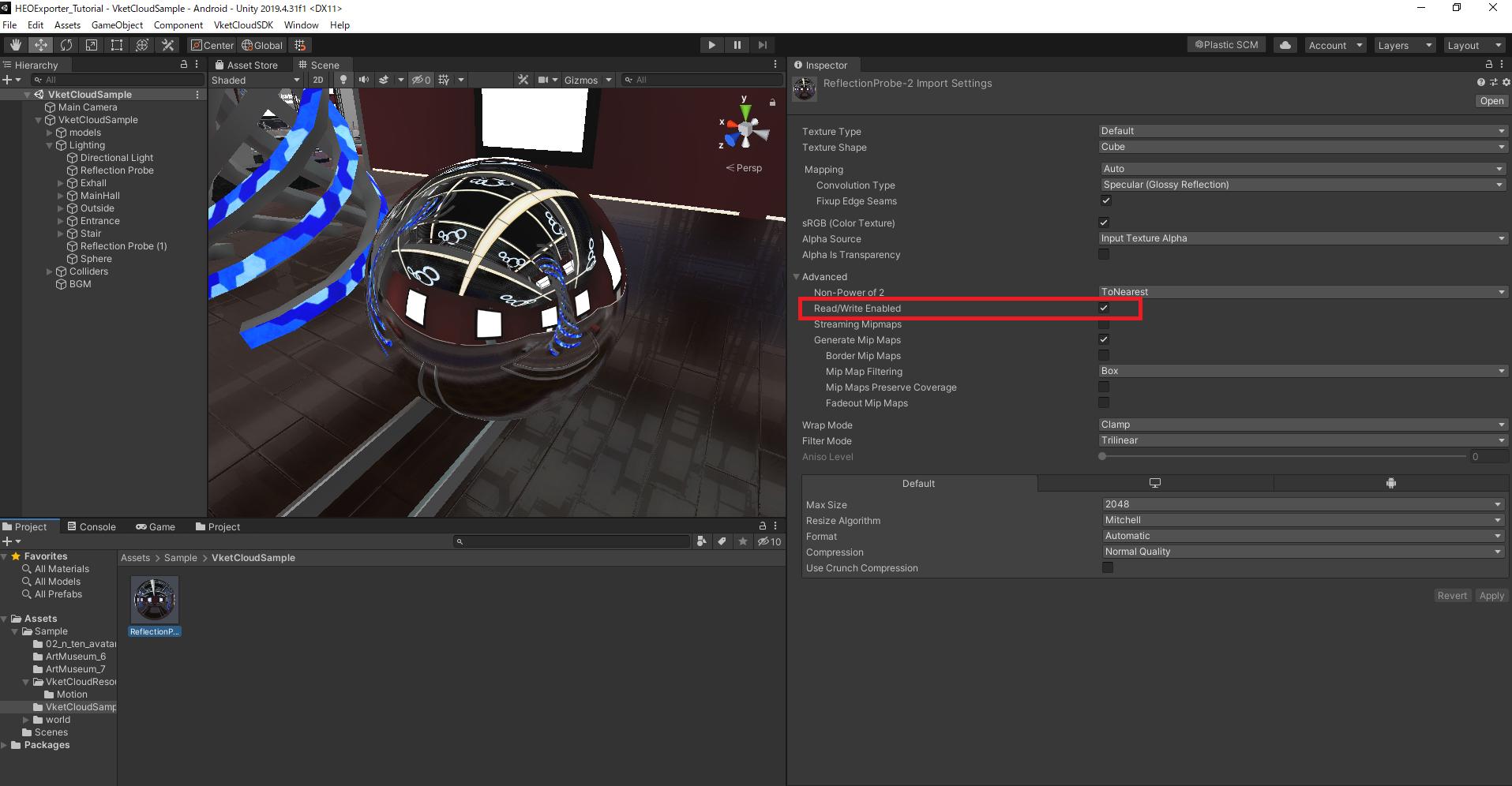Disable the Read/Write Enabled checkbox
The width and height of the screenshot is (1512, 786).
click(x=1103, y=308)
